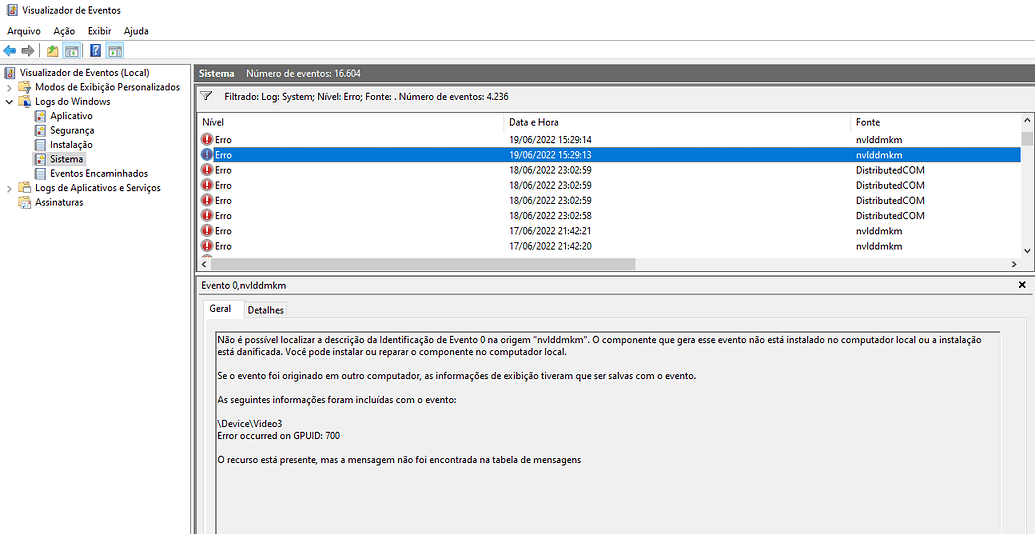Open Eventos Encaminhados log

click(x=99, y=174)
